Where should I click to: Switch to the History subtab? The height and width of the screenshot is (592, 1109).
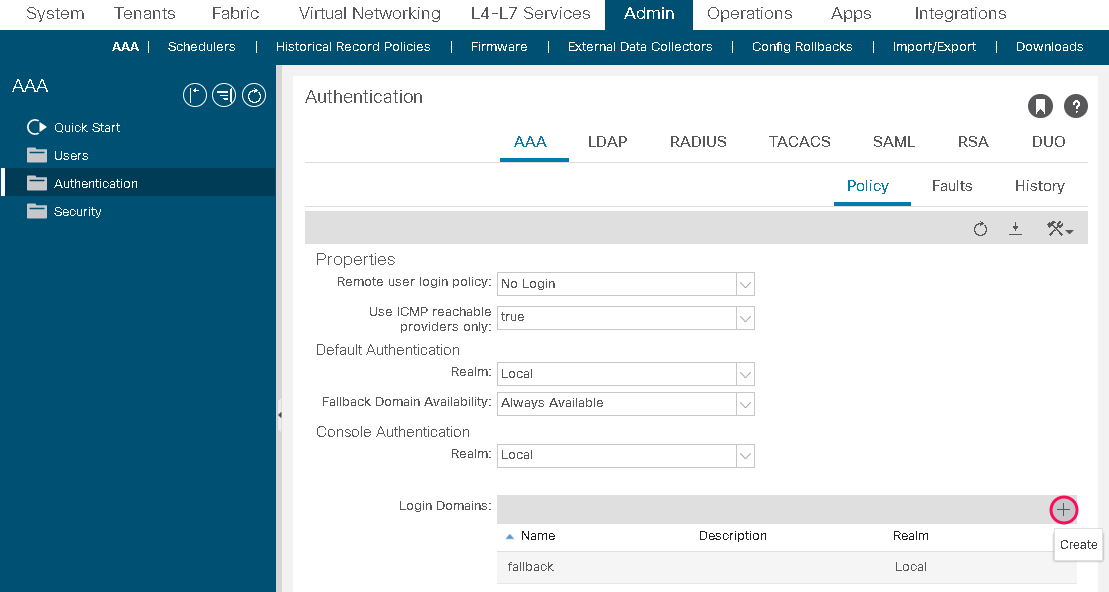pyautogui.click(x=1040, y=186)
